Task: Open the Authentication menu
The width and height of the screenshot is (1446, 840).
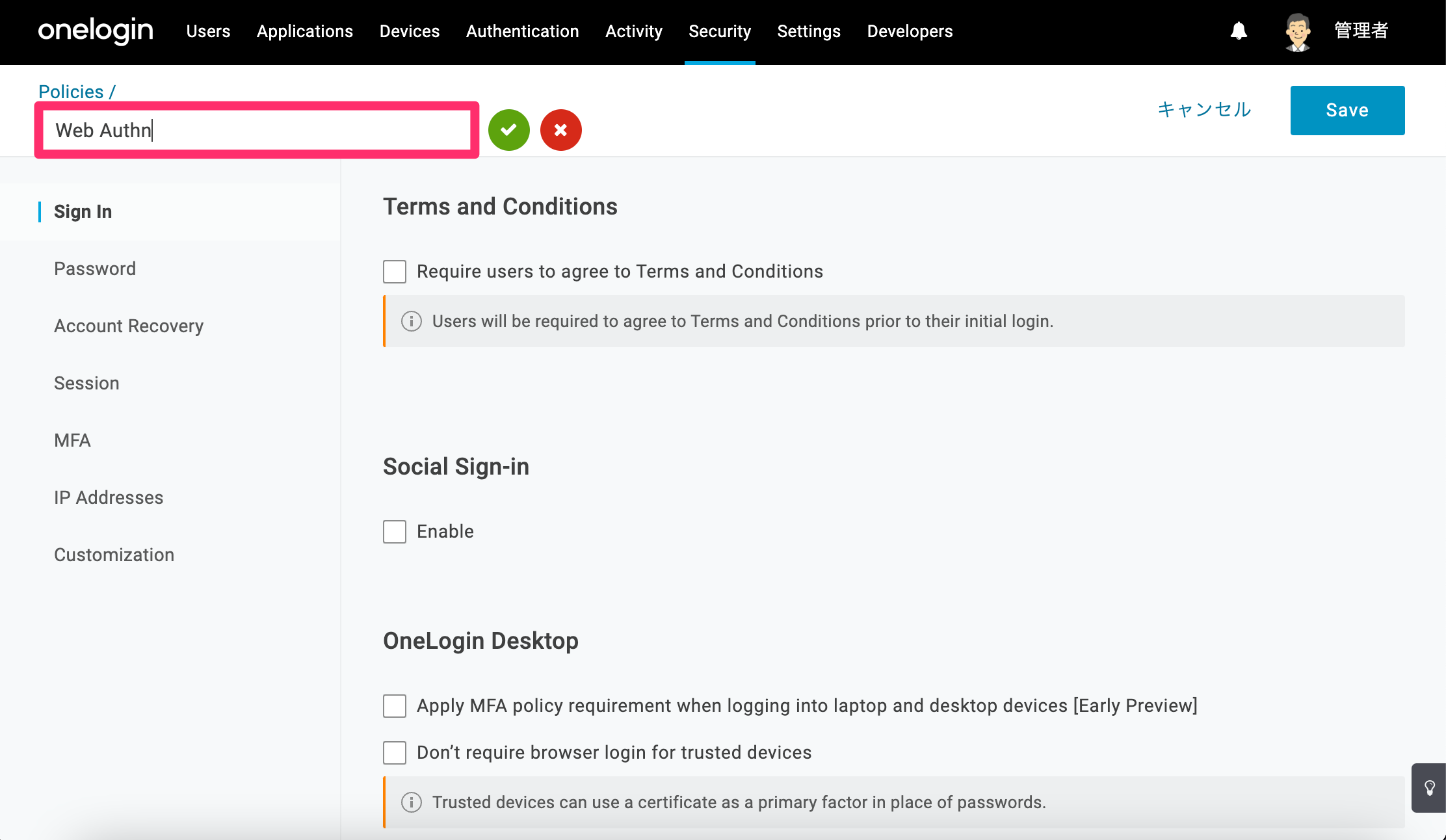Action: pos(523,31)
